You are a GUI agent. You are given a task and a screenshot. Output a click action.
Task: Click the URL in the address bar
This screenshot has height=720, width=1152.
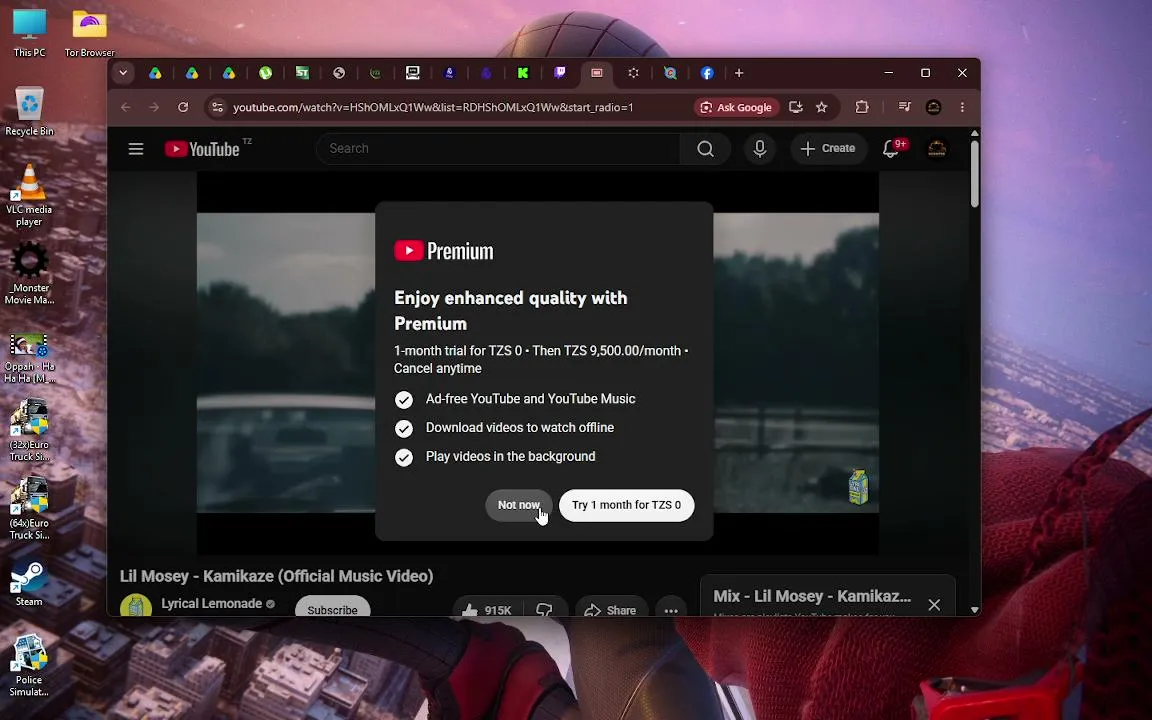point(433,107)
